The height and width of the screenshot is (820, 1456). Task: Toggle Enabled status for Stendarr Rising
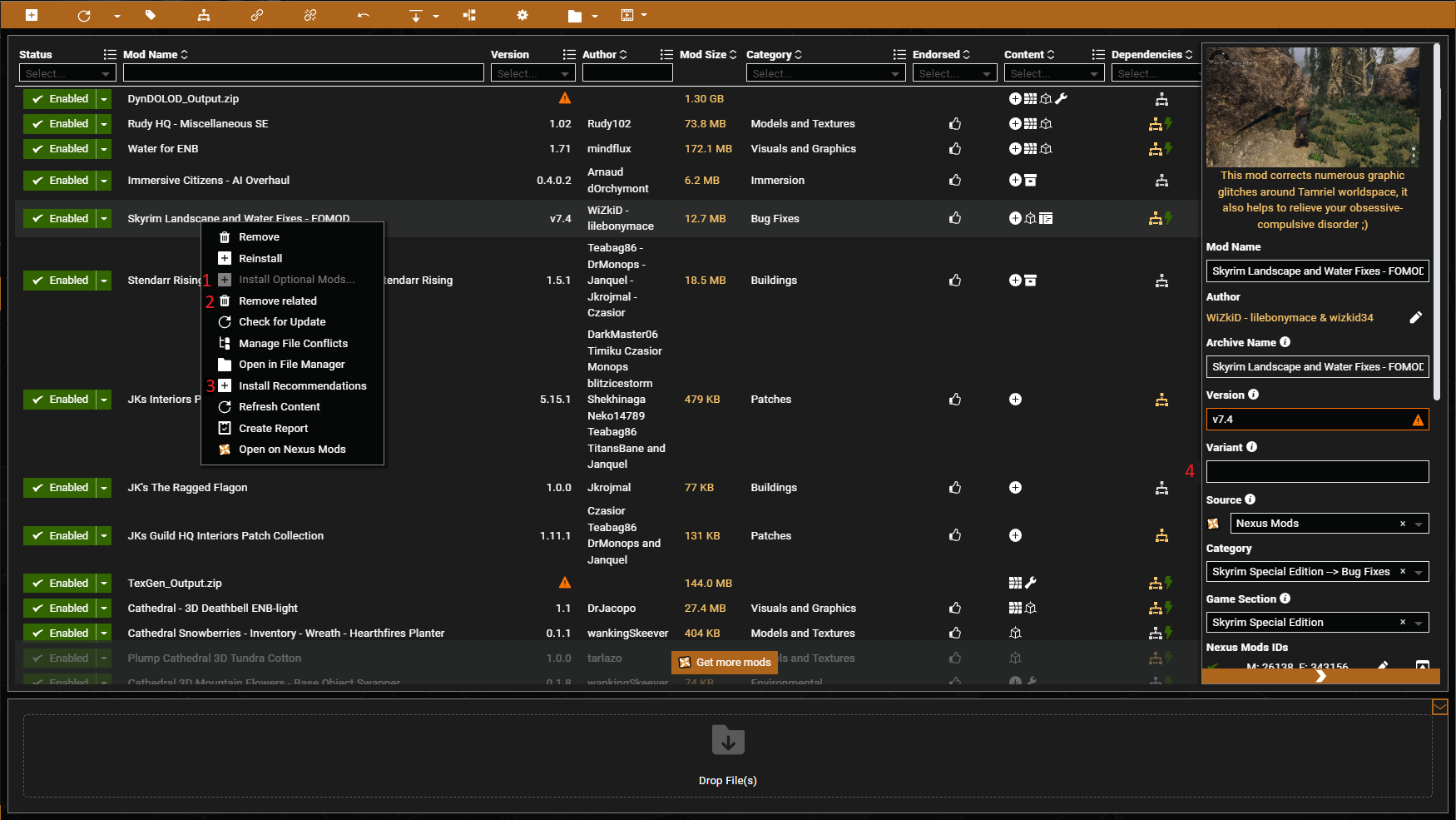(59, 281)
